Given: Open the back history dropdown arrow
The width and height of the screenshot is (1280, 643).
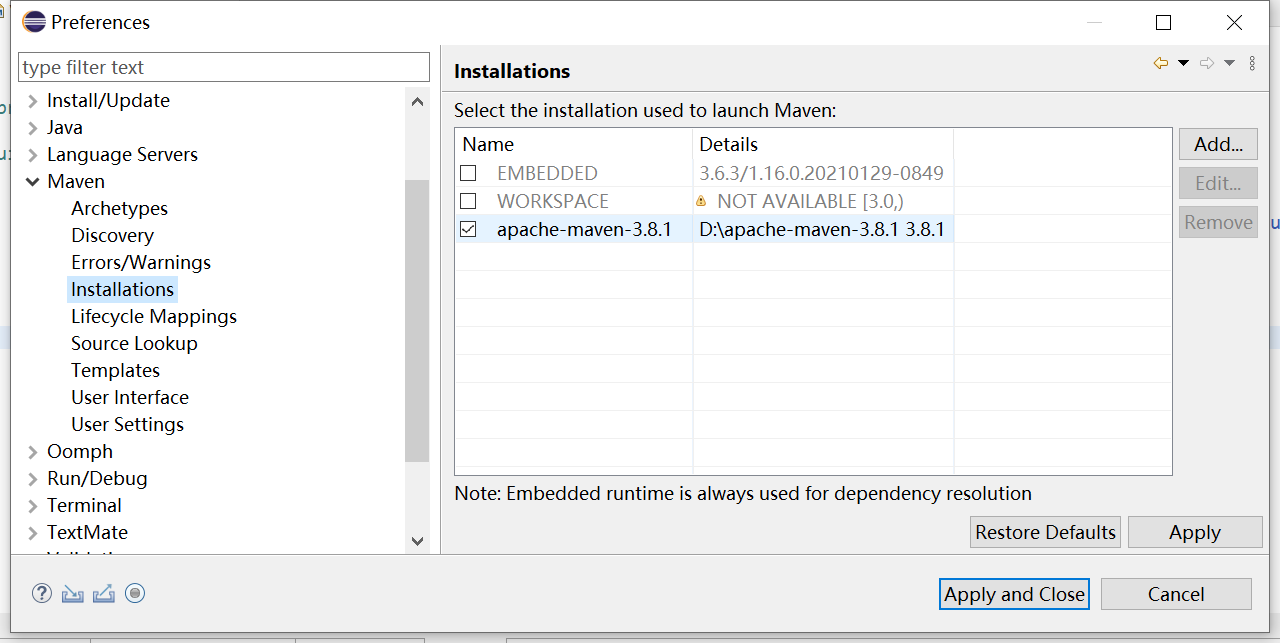Looking at the screenshot, I should coord(1183,63).
